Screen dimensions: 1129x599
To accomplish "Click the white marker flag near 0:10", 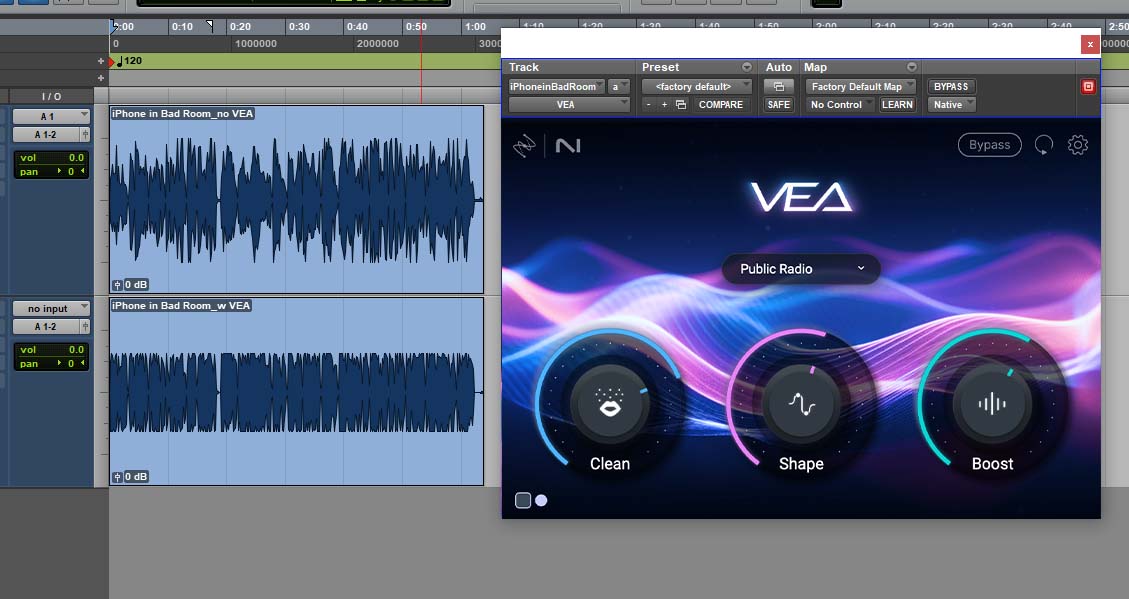I will click(x=210, y=25).
